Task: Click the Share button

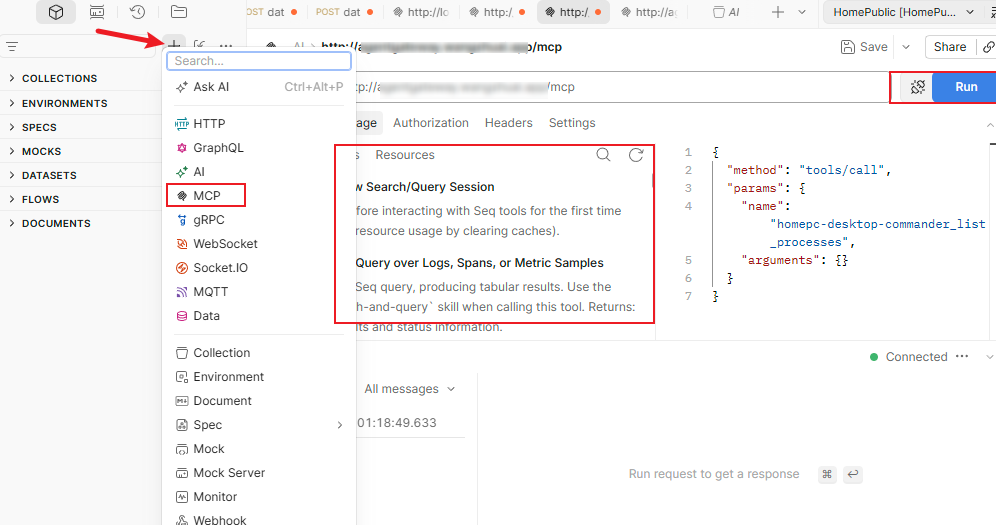Action: pyautogui.click(x=950, y=47)
